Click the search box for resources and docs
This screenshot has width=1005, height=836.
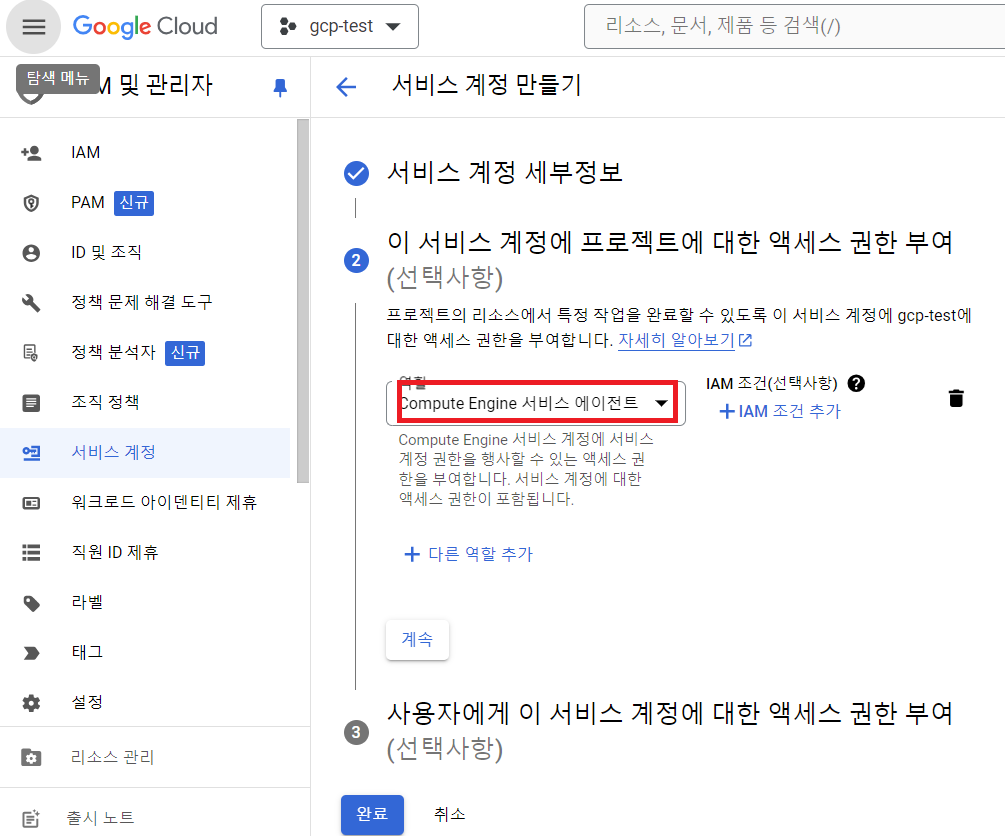[x=794, y=26]
